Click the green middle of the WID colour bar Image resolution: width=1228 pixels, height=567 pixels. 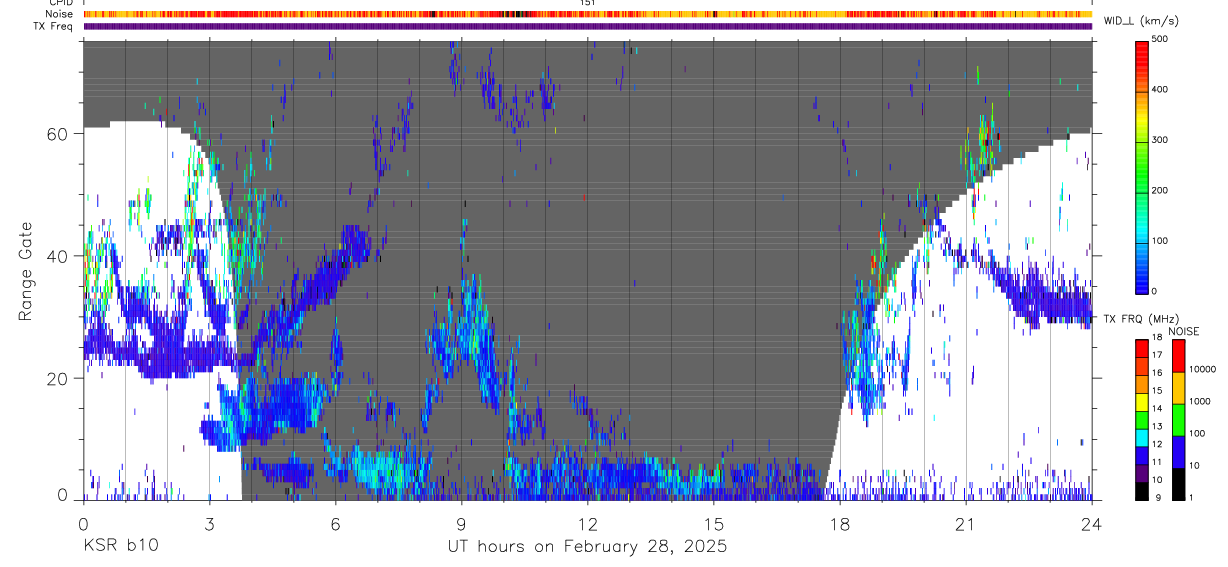tap(1142, 165)
